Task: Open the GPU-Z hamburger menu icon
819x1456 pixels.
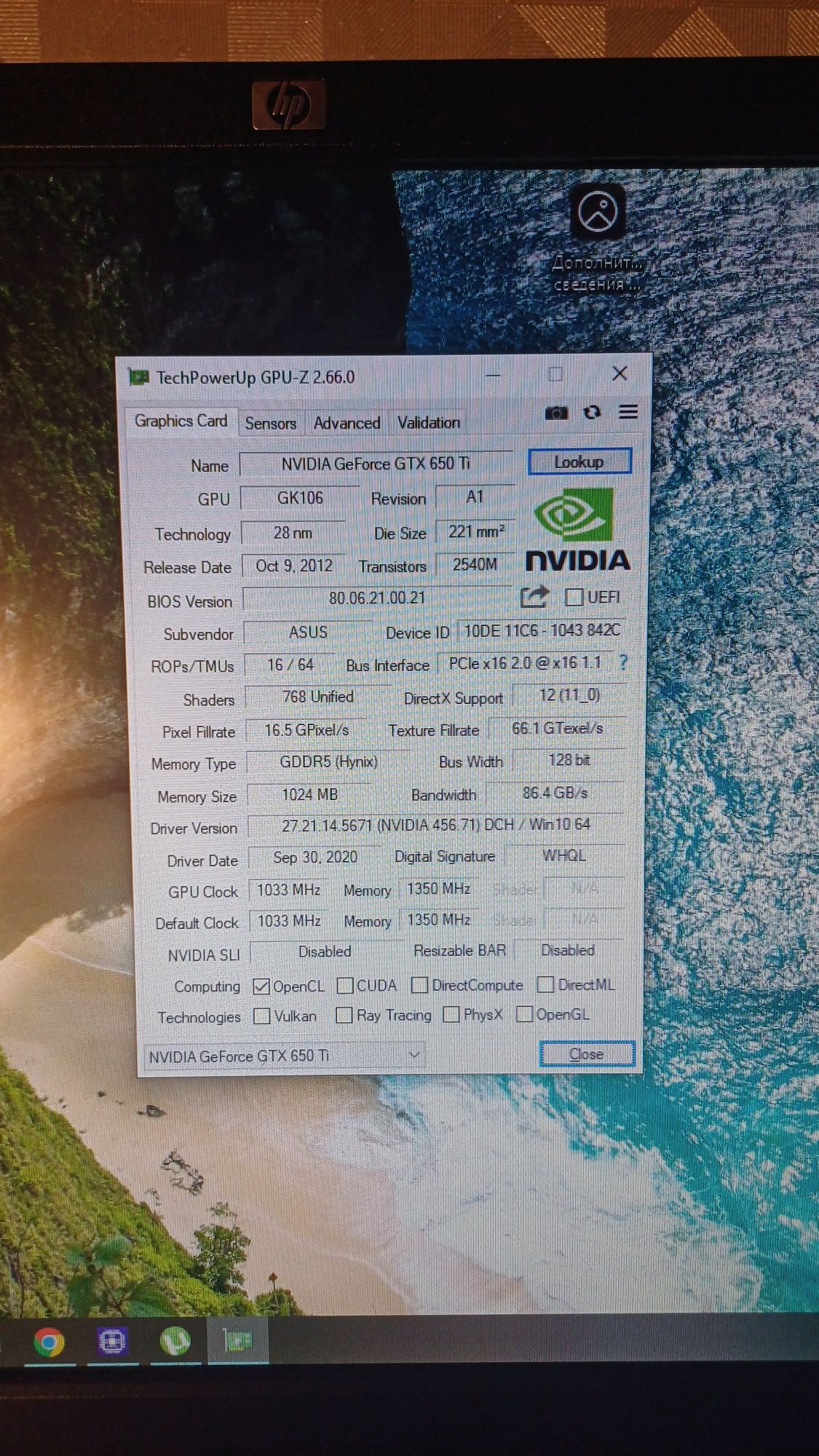Action: click(x=628, y=412)
